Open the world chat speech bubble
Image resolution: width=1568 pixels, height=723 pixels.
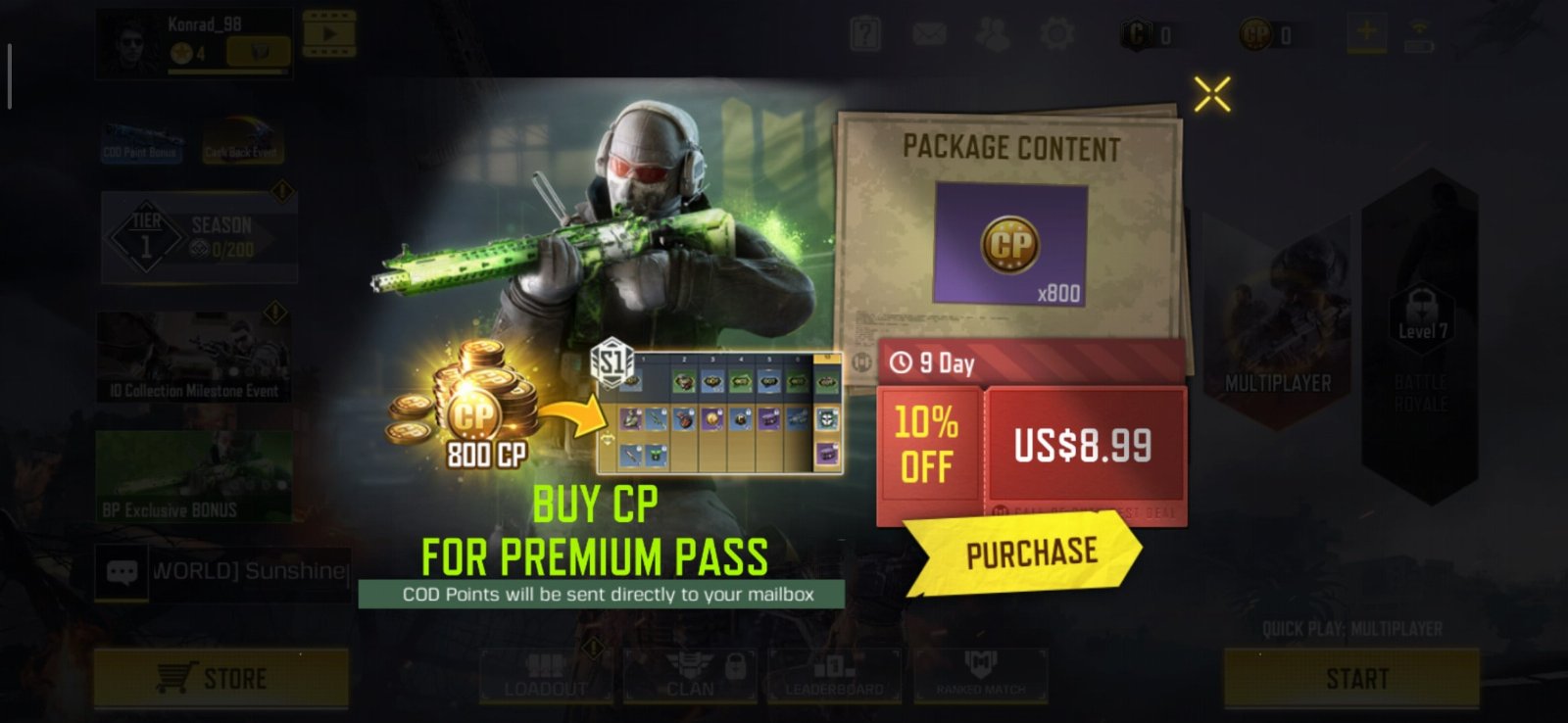[x=122, y=572]
